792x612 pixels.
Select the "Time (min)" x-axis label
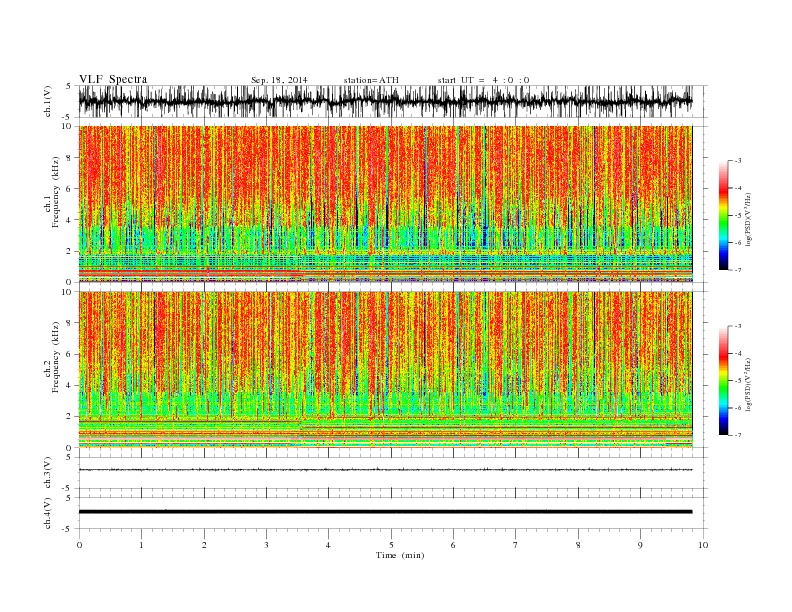click(x=400, y=555)
